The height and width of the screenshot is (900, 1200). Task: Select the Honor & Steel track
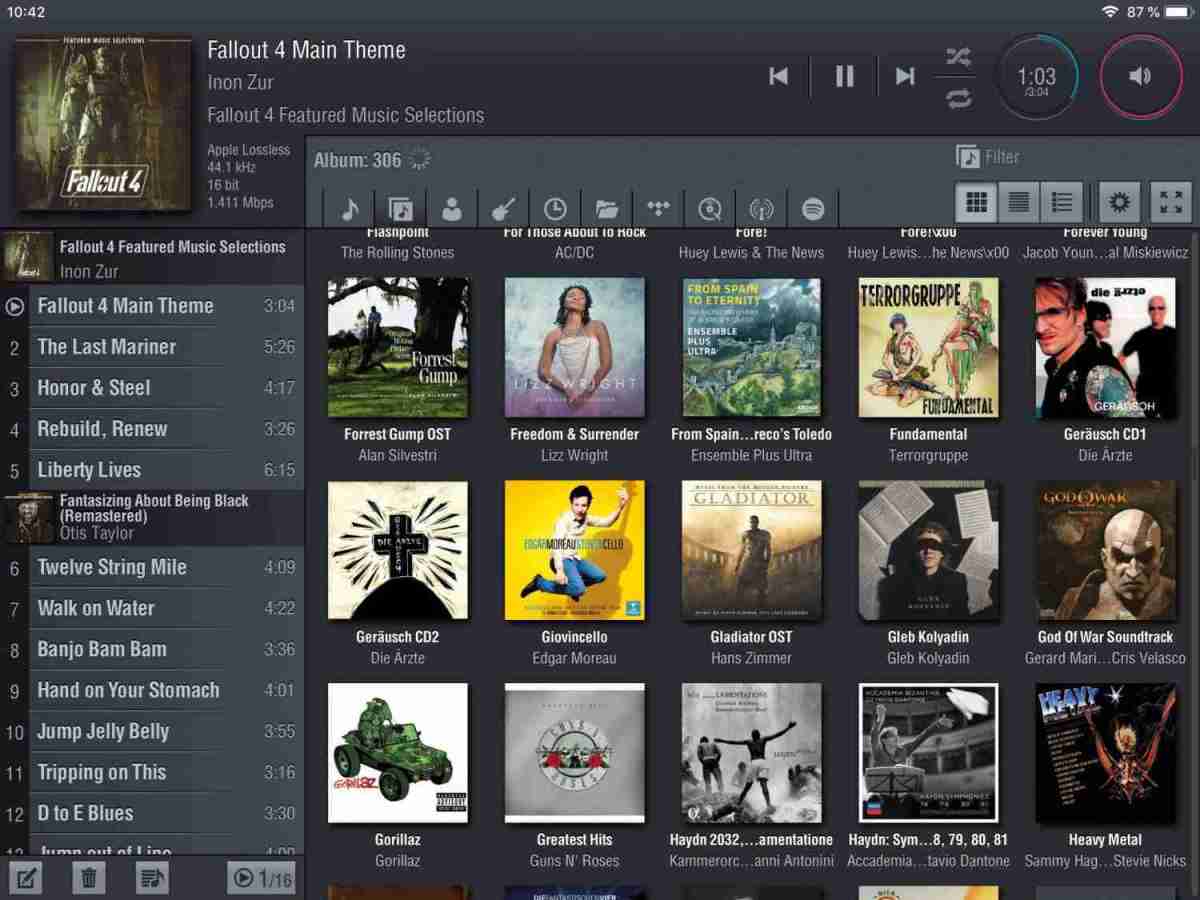tap(152, 388)
